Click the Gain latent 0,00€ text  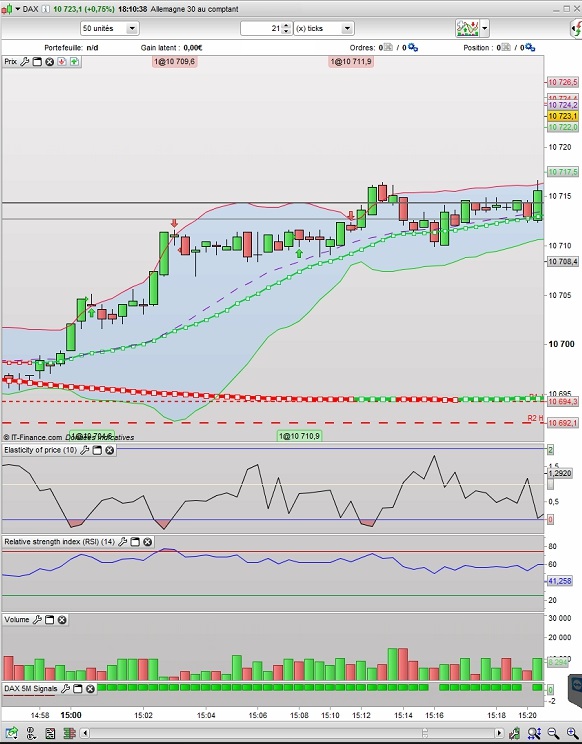[172, 47]
